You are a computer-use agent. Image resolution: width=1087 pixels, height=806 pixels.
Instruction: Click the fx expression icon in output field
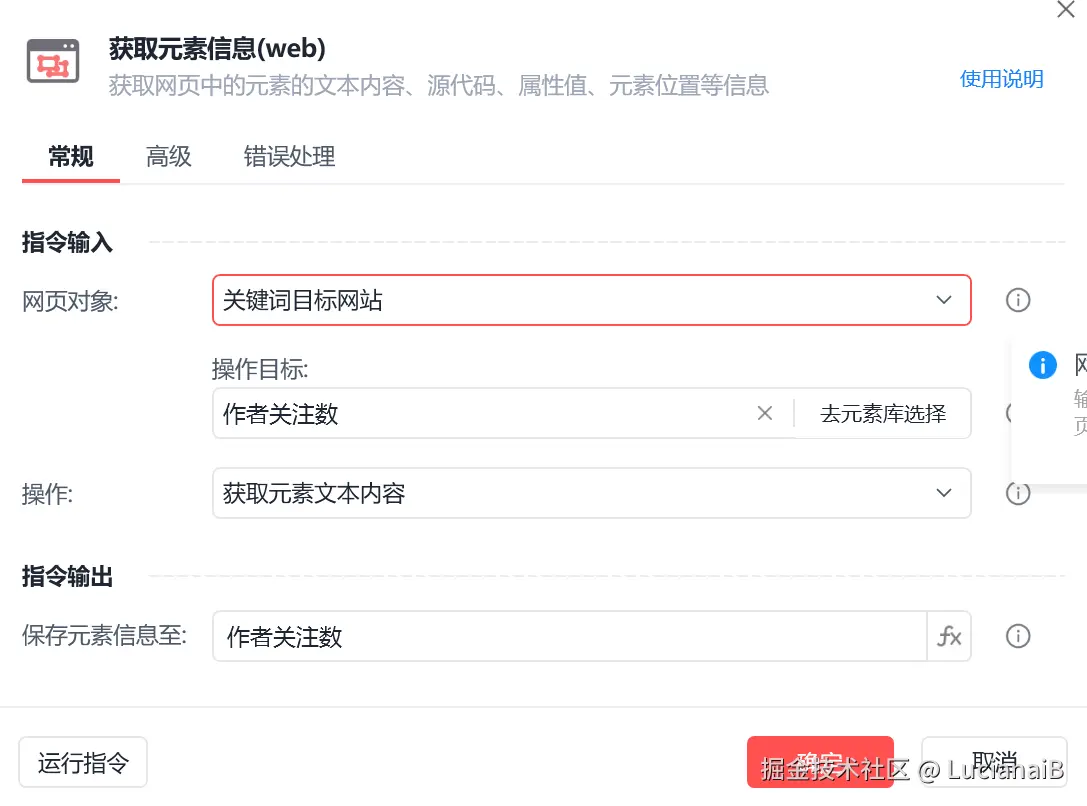[949, 636]
